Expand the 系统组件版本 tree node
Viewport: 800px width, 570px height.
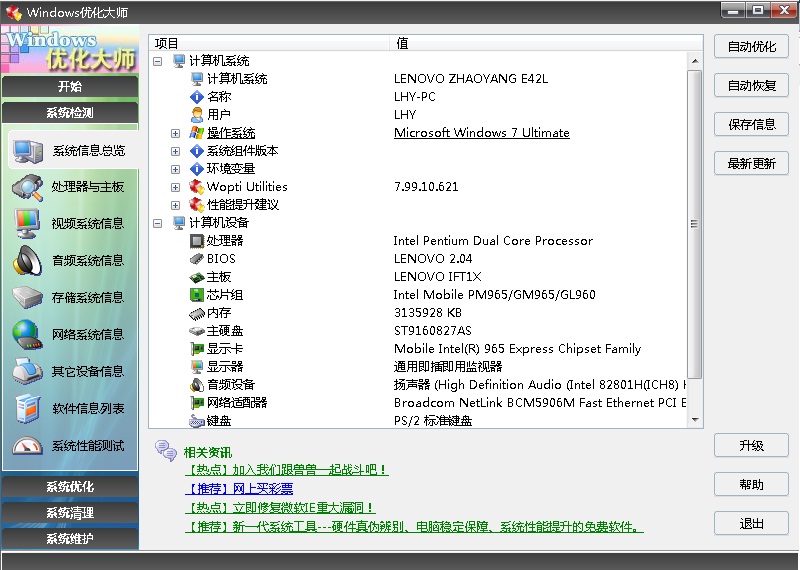tap(176, 152)
